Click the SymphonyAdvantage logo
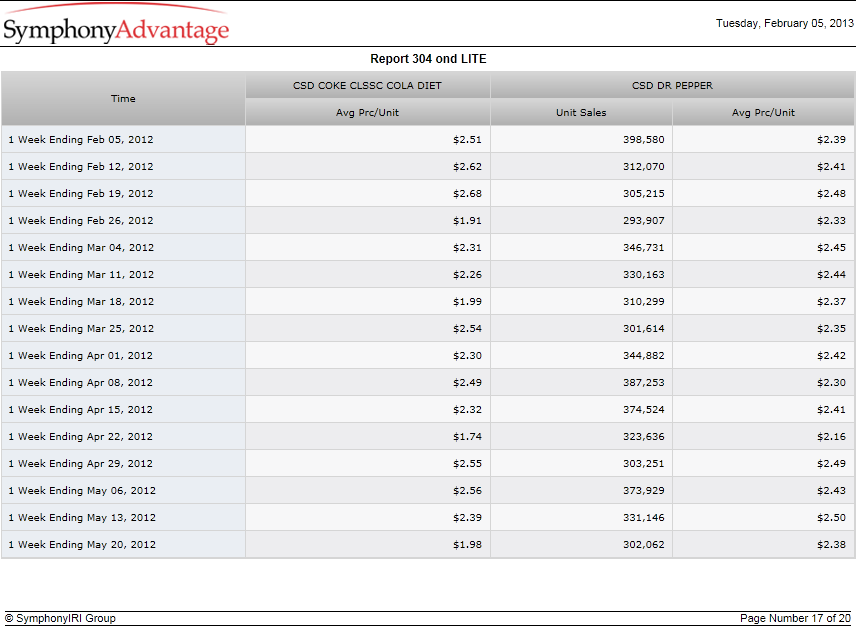 coord(116,25)
